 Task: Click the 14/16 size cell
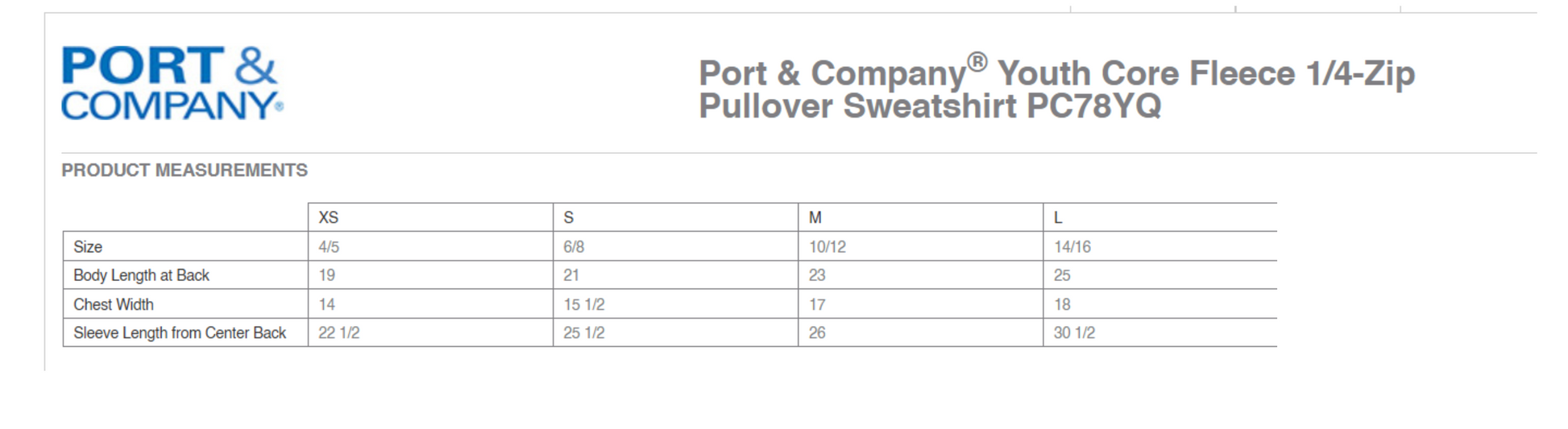coord(1072,247)
